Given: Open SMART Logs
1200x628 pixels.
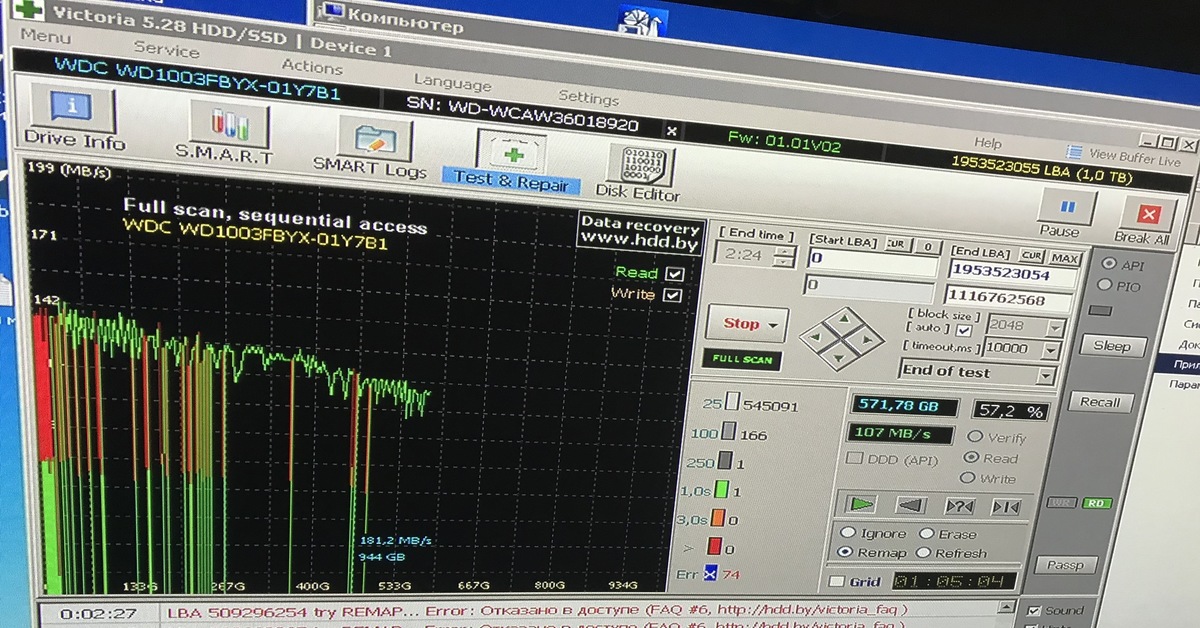Looking at the screenshot, I should click(373, 147).
